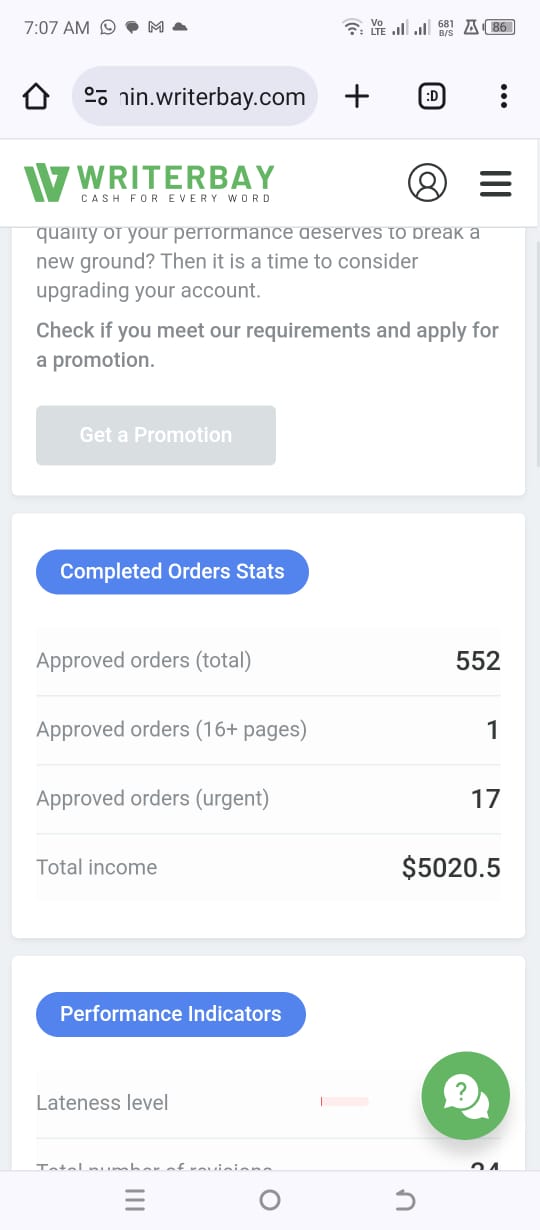Tap the site settings icon in address bar

click(x=96, y=97)
